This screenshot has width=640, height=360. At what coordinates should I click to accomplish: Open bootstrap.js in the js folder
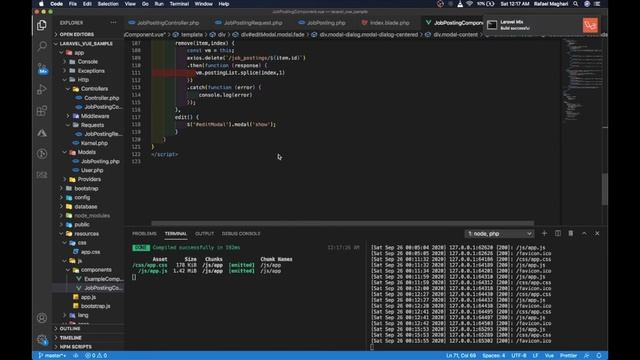point(95,306)
